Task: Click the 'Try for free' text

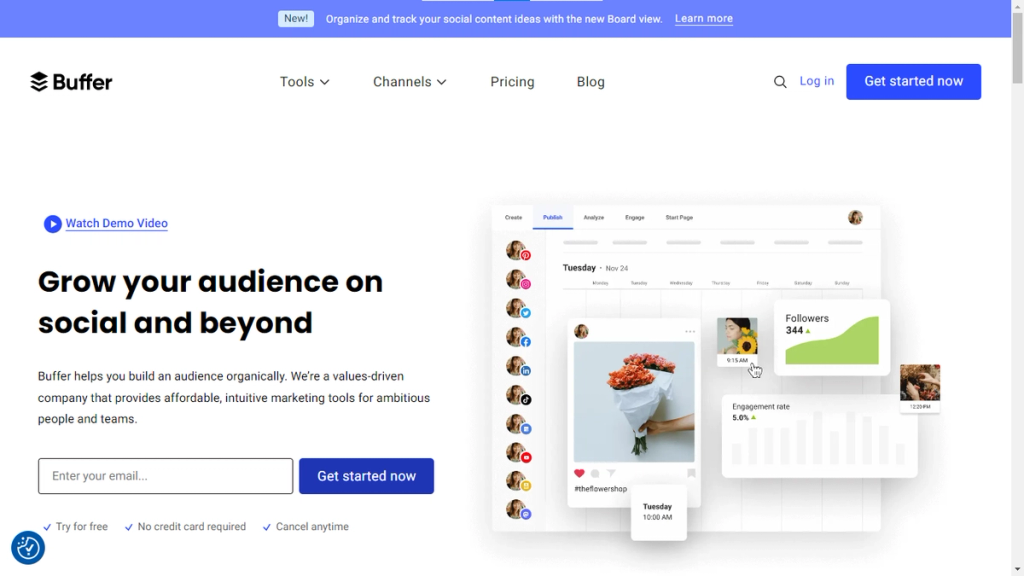Action: [x=82, y=526]
